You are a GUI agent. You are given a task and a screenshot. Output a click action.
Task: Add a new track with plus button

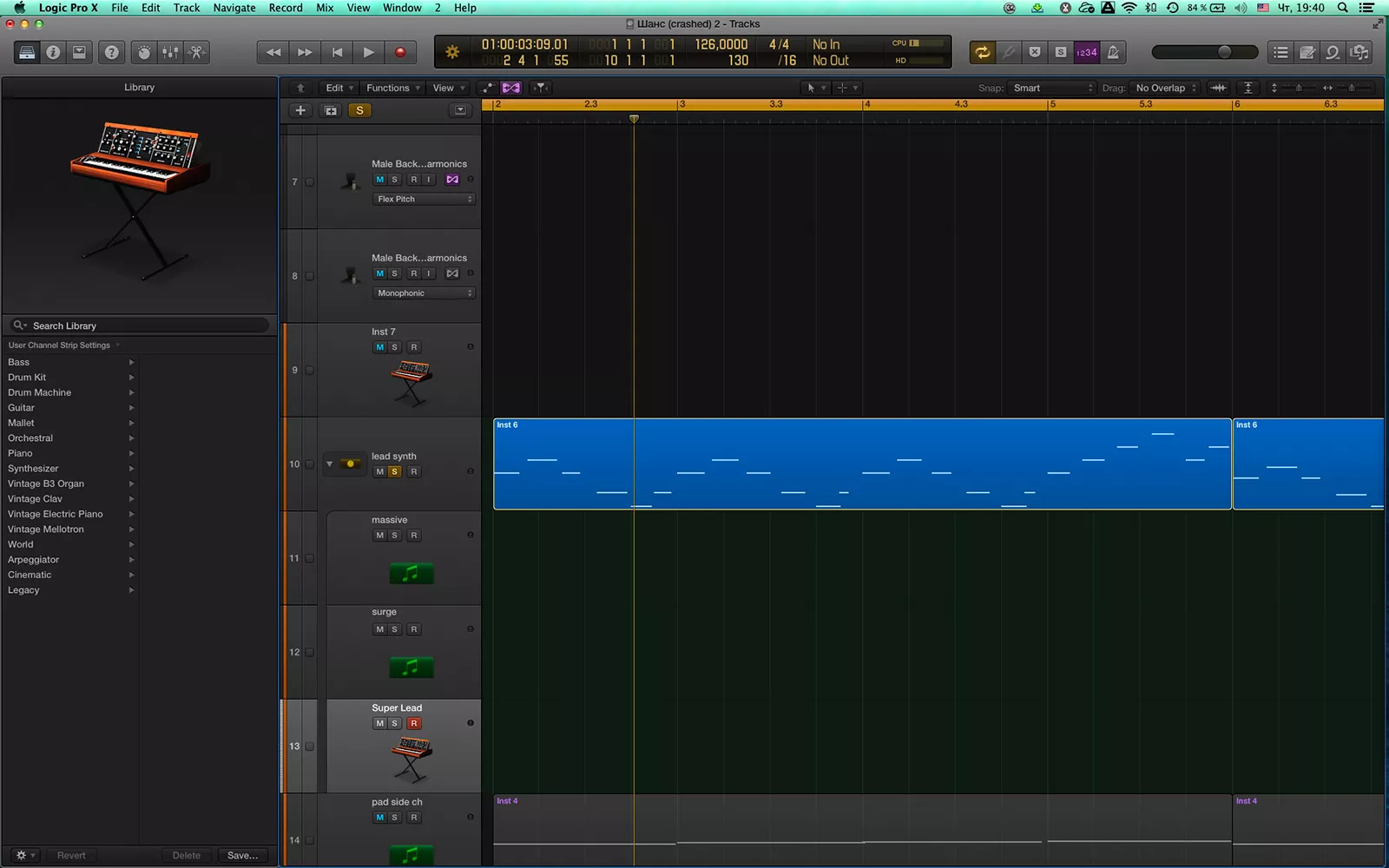(x=300, y=110)
